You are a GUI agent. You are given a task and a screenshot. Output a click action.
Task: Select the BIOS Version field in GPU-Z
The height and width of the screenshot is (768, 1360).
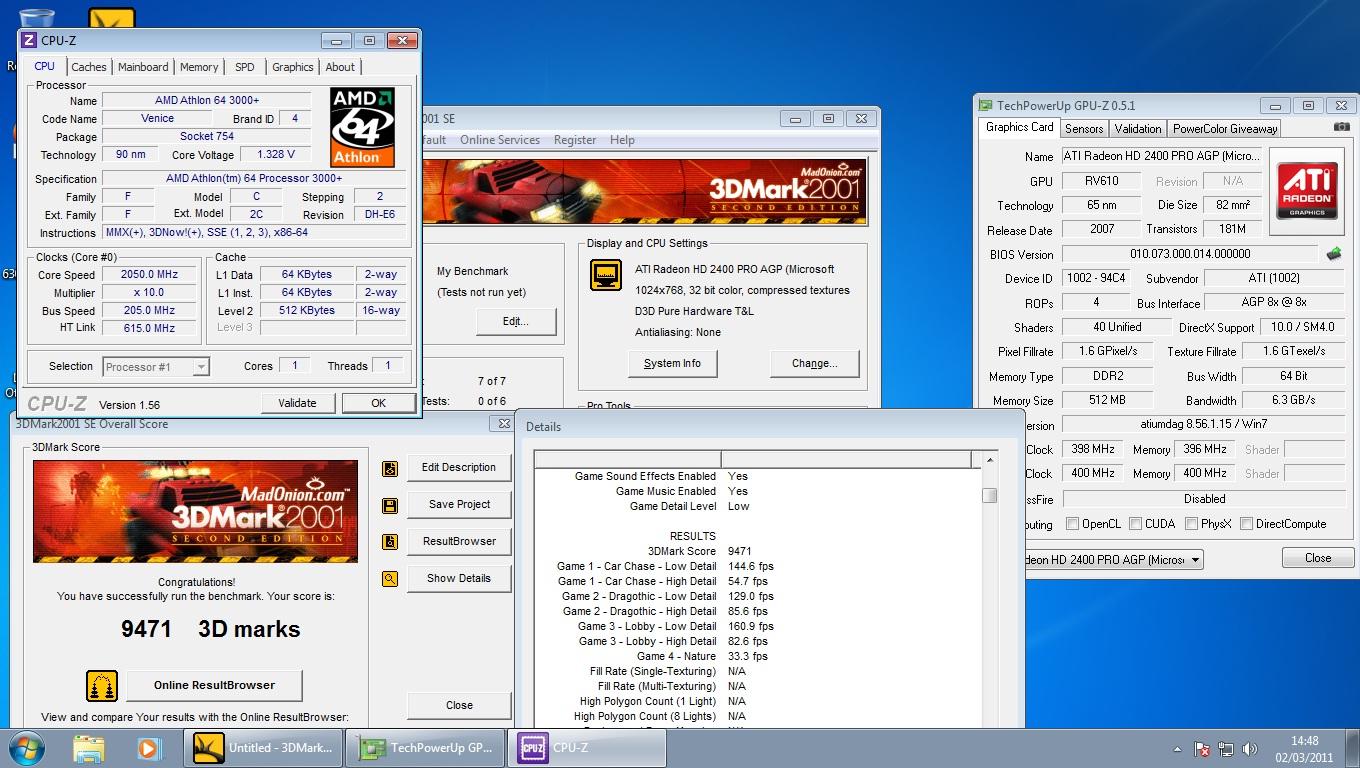tap(1190, 255)
